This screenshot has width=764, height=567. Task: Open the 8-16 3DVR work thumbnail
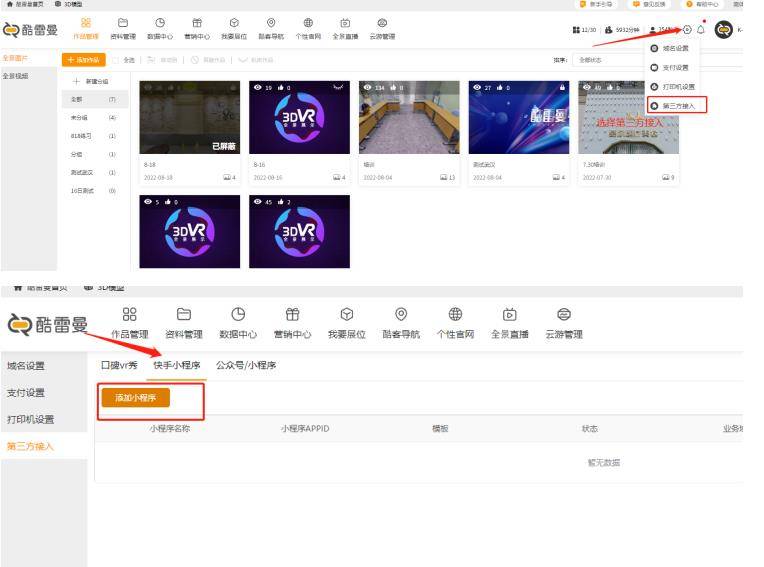pos(299,117)
